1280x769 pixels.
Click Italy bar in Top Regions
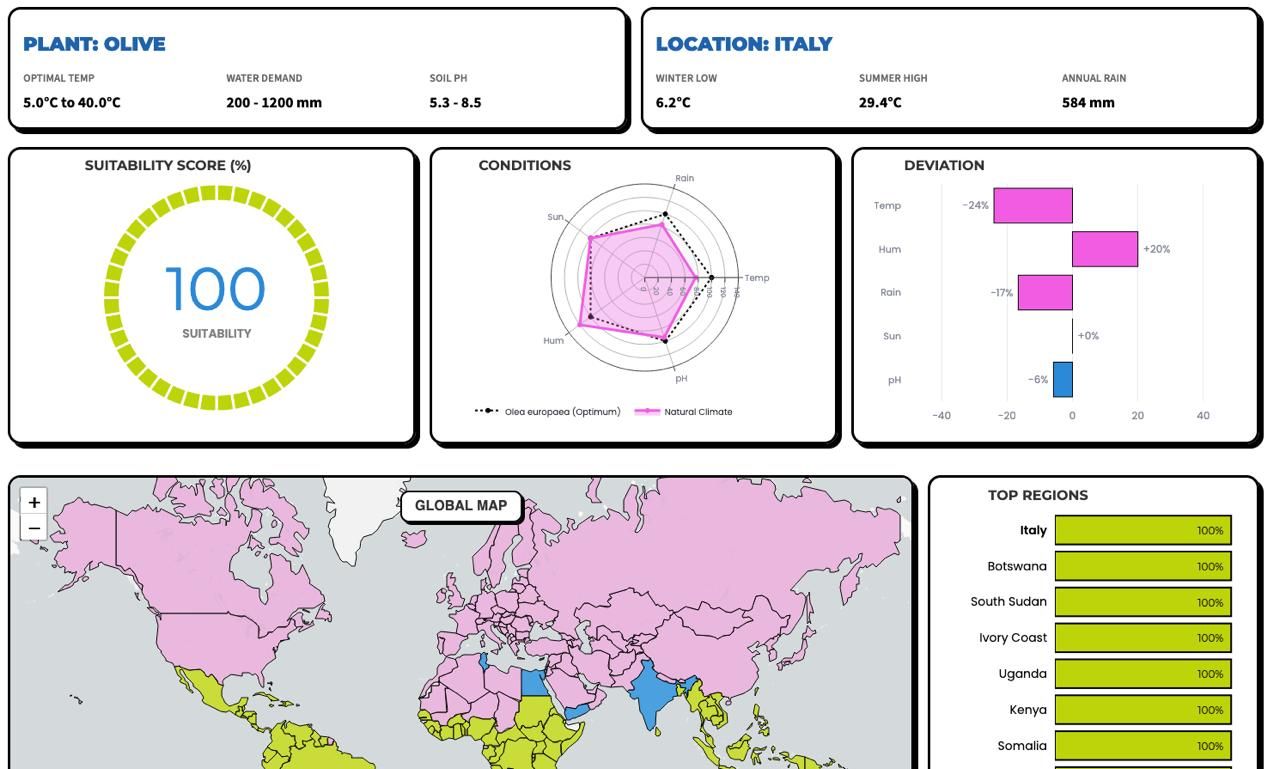pos(1142,530)
